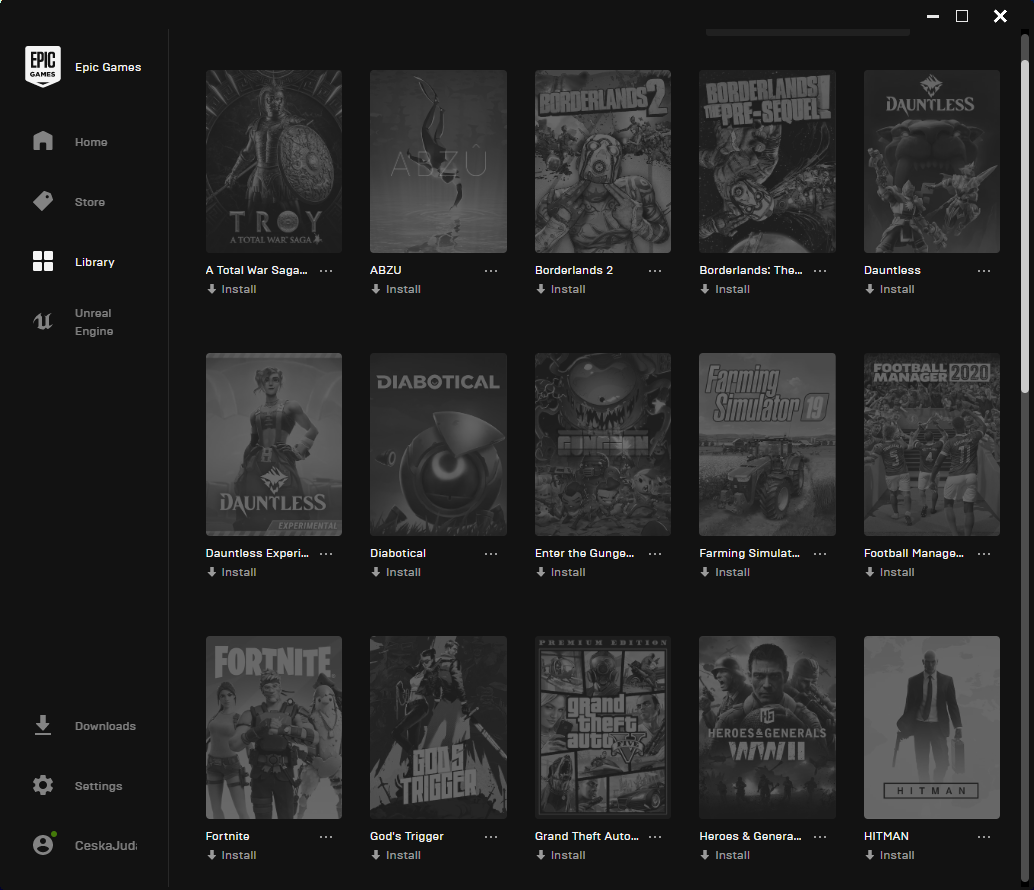Viewport: 1034px width, 890px height.
Task: Open more options for HITMAN
Action: (x=984, y=837)
